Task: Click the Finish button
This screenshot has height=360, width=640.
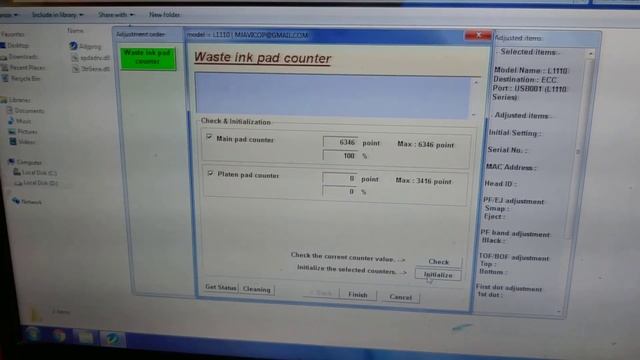Action: pos(358,295)
